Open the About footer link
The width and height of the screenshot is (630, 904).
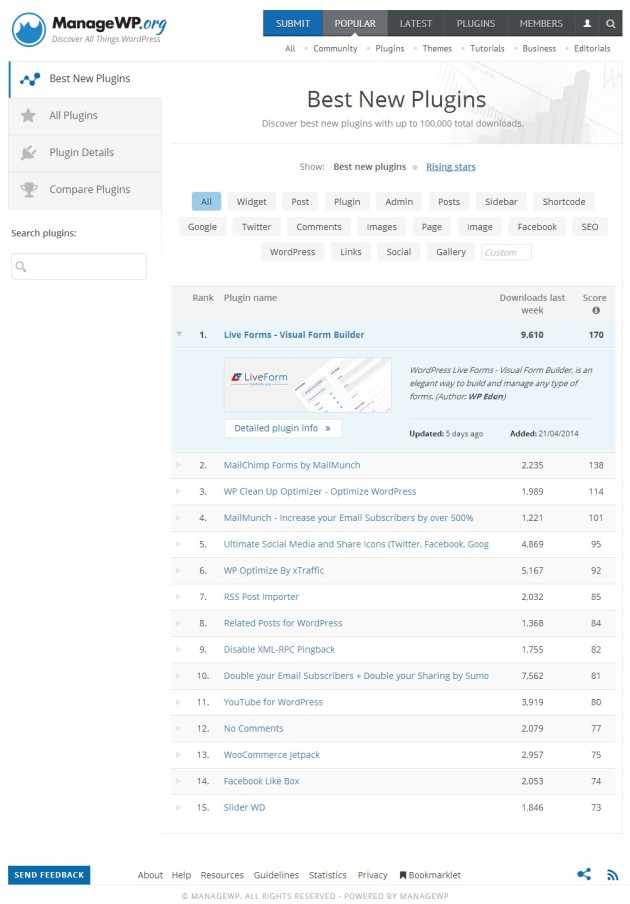(x=150, y=875)
